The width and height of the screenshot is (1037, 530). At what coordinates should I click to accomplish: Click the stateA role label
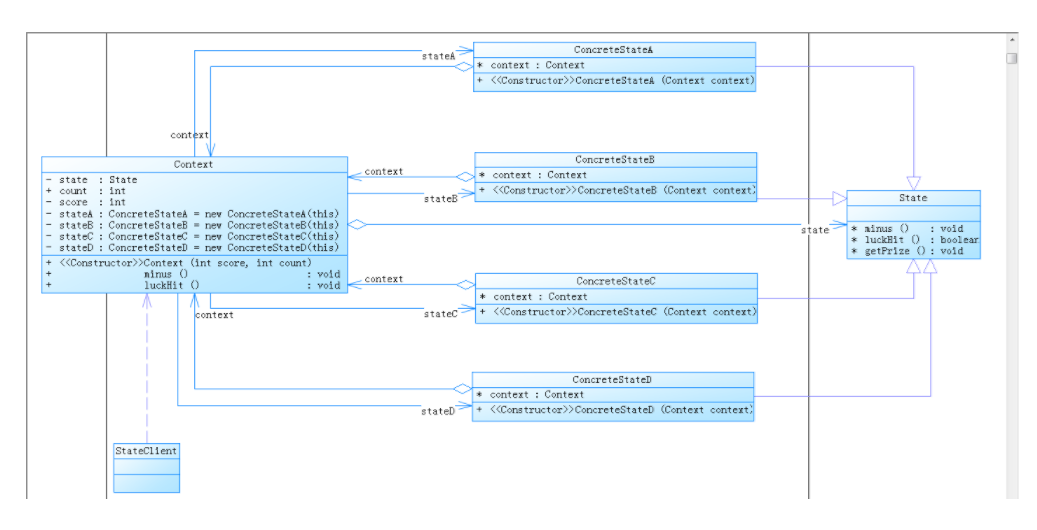pos(438,57)
